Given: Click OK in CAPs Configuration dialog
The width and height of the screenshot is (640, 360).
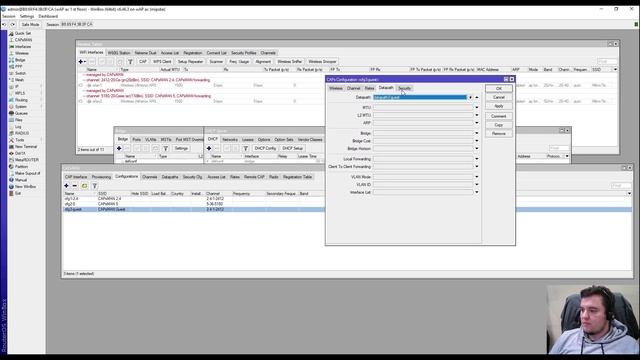Looking at the screenshot, I should 499,89.
